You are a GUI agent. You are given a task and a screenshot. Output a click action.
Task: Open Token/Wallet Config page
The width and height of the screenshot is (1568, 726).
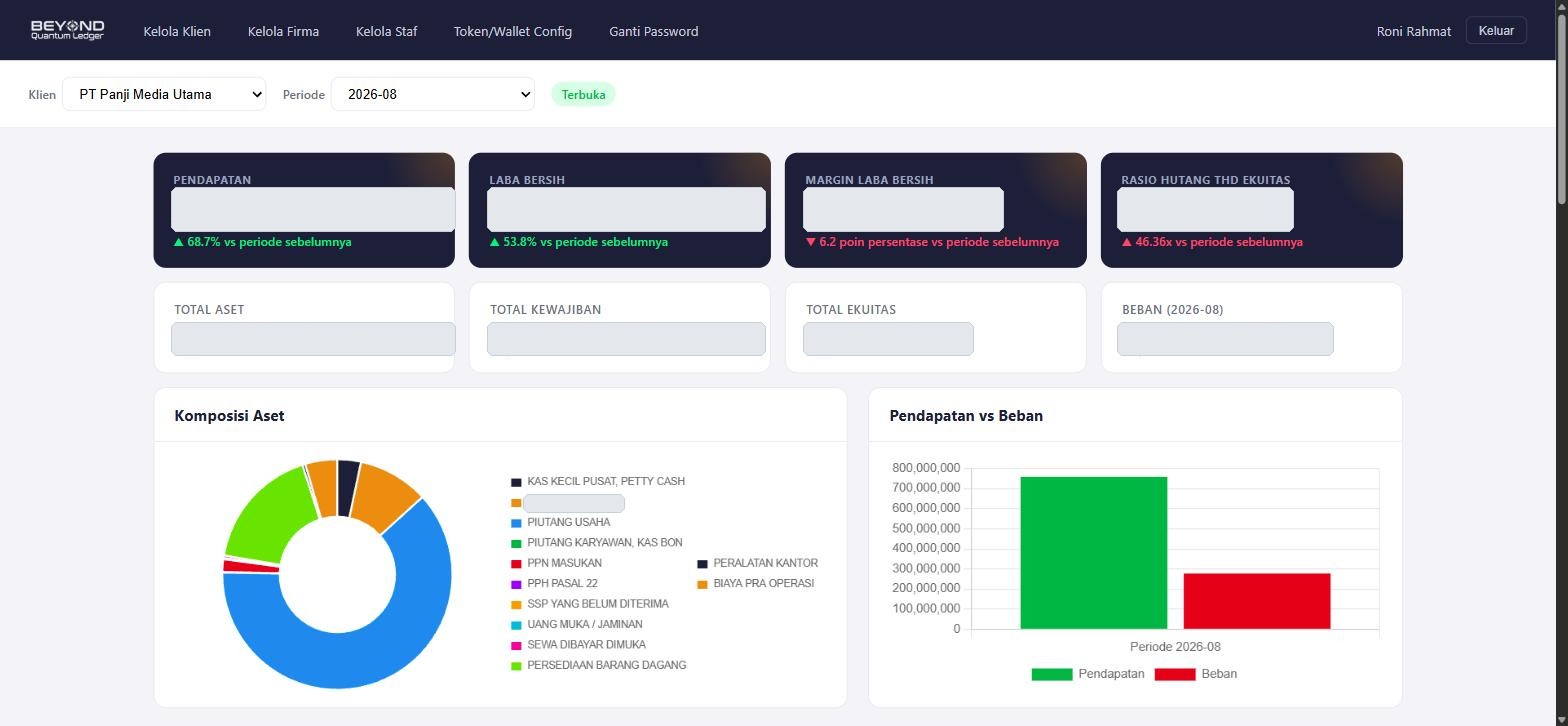click(513, 31)
